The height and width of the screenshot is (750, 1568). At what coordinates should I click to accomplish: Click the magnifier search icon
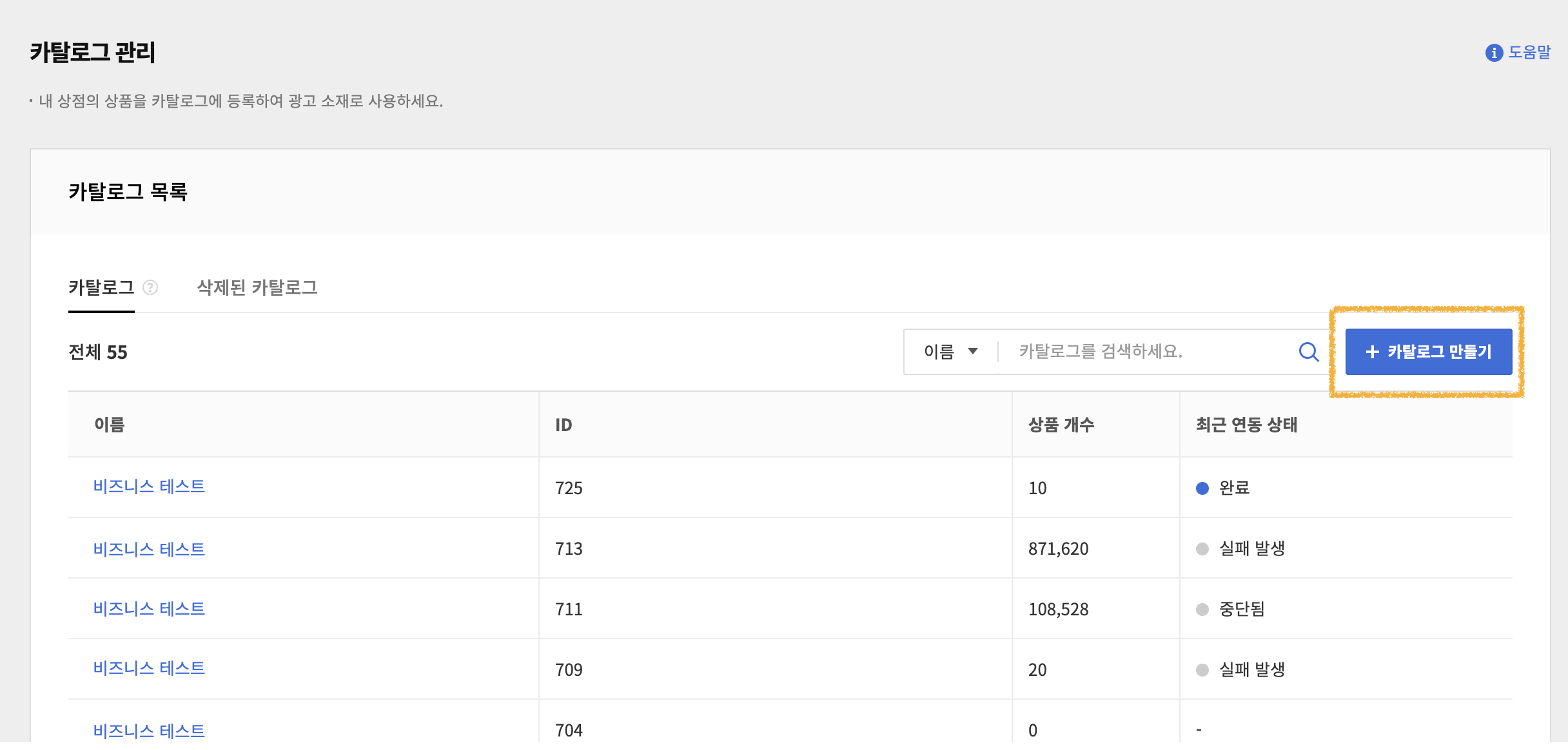click(1308, 352)
